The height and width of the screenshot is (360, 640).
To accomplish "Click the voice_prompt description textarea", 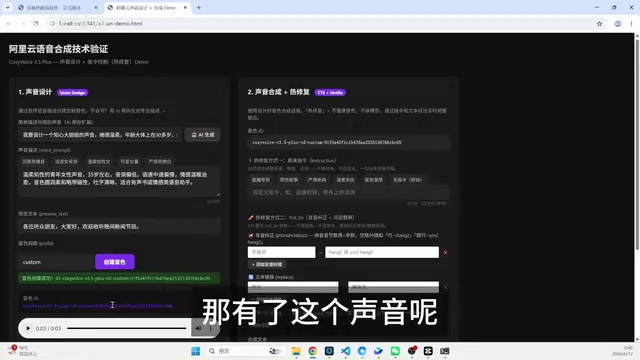I will tap(119, 181).
